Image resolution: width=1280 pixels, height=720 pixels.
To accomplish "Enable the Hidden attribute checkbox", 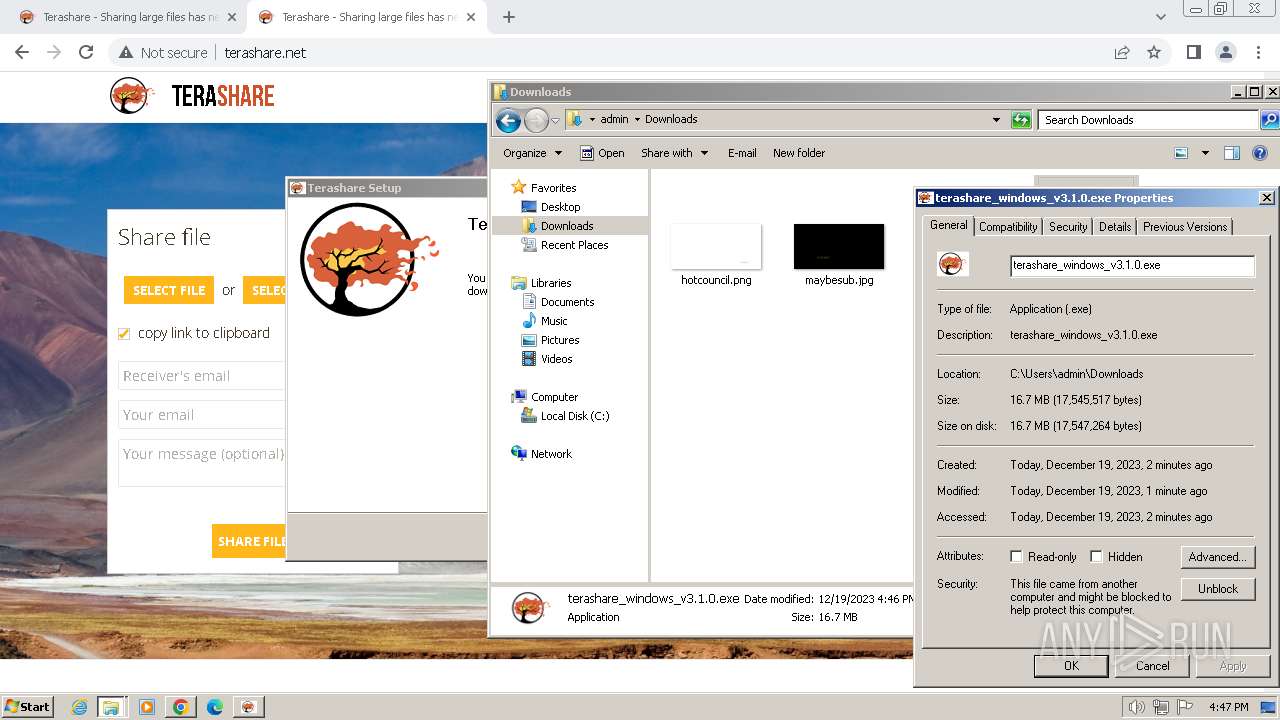I will (1096, 557).
